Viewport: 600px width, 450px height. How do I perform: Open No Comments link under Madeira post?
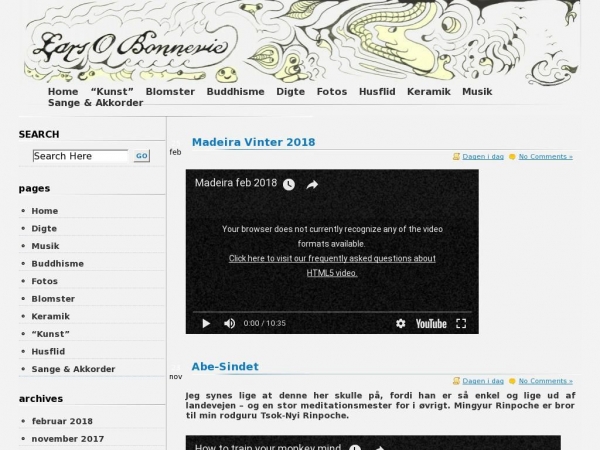[x=546, y=157]
